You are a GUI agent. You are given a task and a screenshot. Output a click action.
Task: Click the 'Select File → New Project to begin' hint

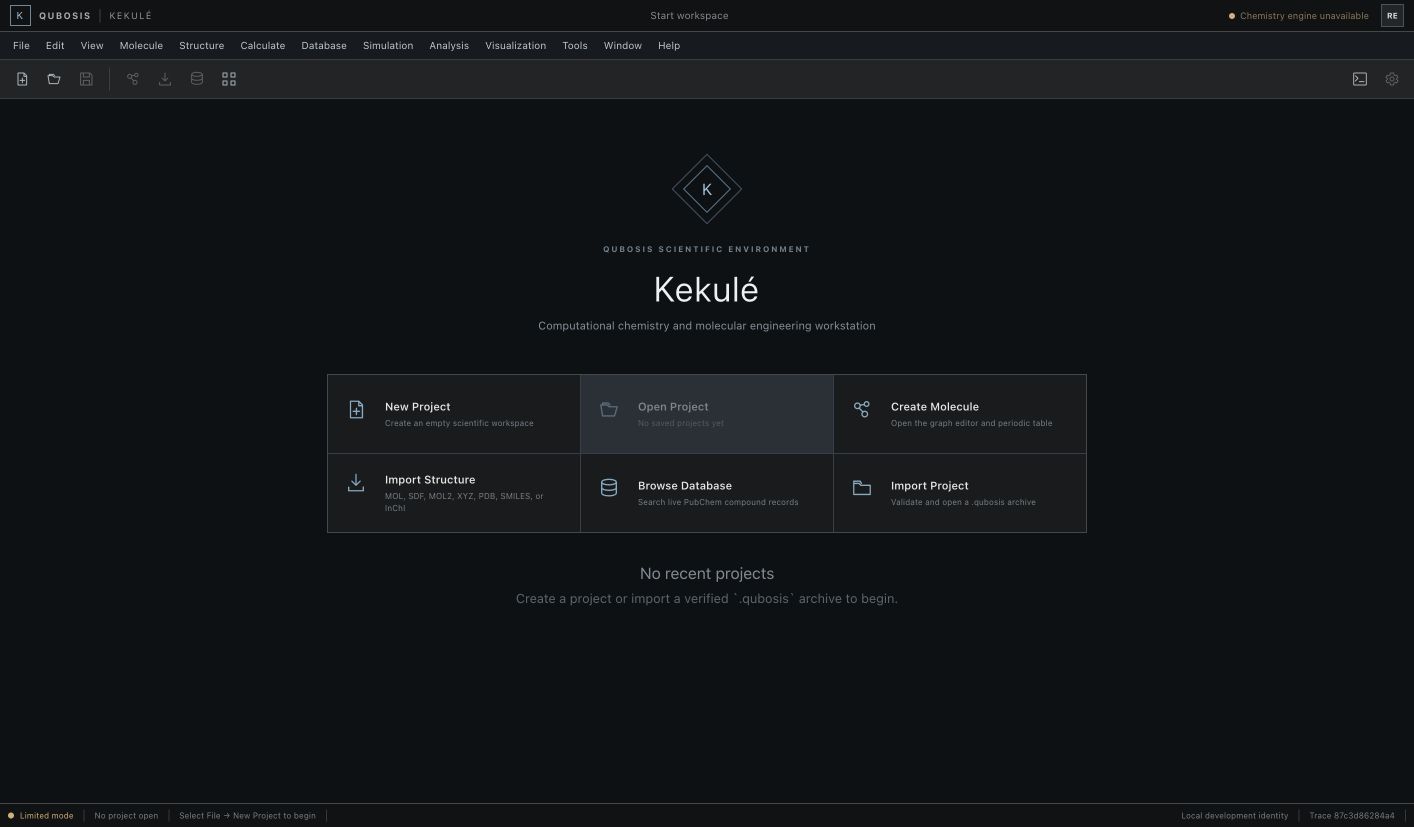[x=247, y=816]
